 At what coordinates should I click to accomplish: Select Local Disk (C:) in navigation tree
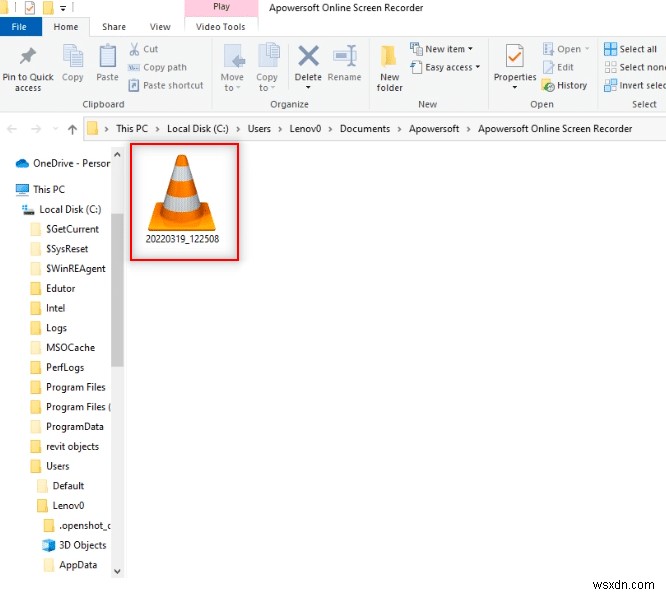click(62, 209)
